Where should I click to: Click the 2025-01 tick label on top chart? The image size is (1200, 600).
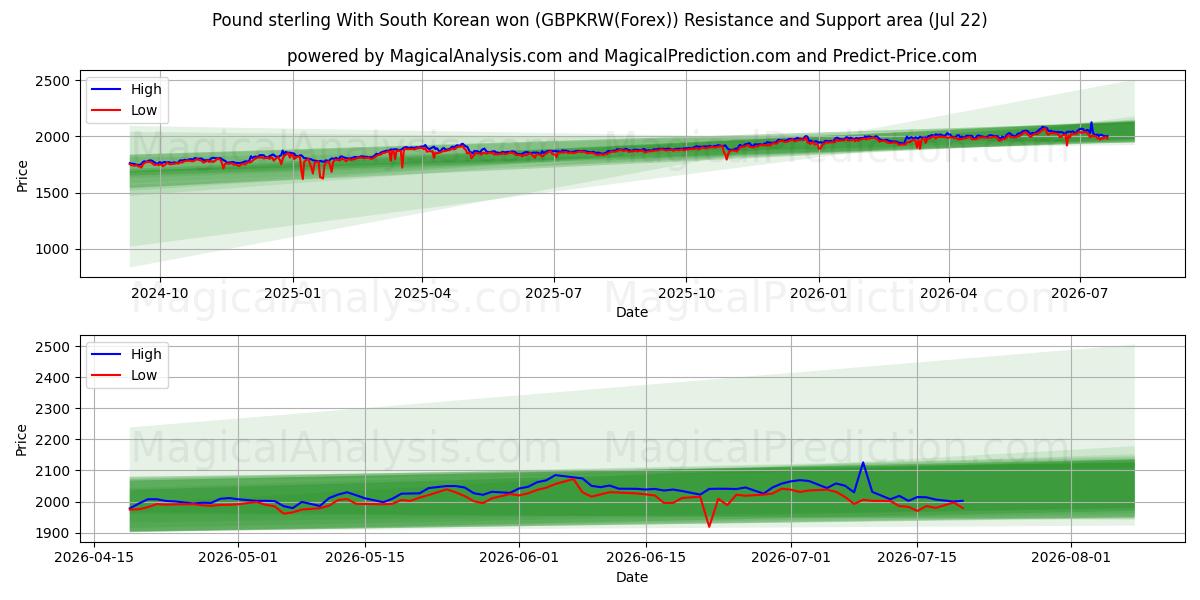tap(293, 293)
